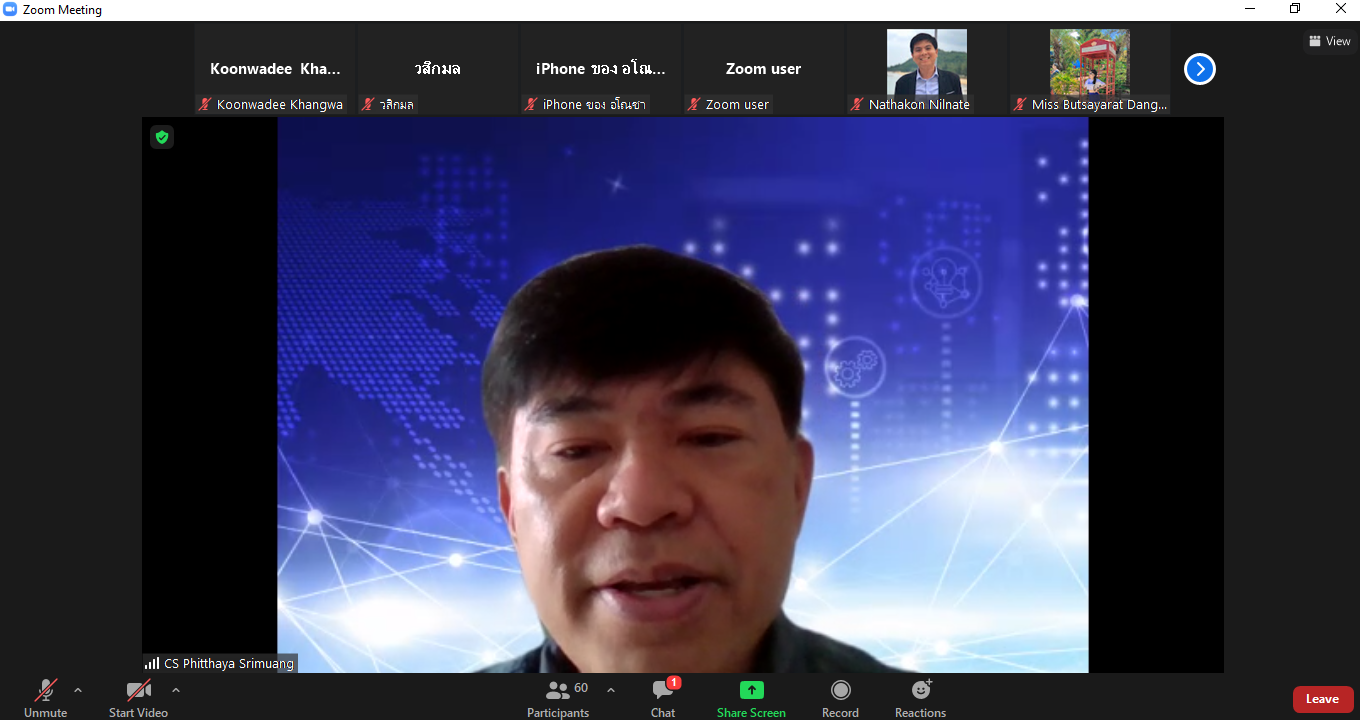Expand audio options arrow next to Unmute
Image resolution: width=1360 pixels, height=720 pixels.
(78, 690)
